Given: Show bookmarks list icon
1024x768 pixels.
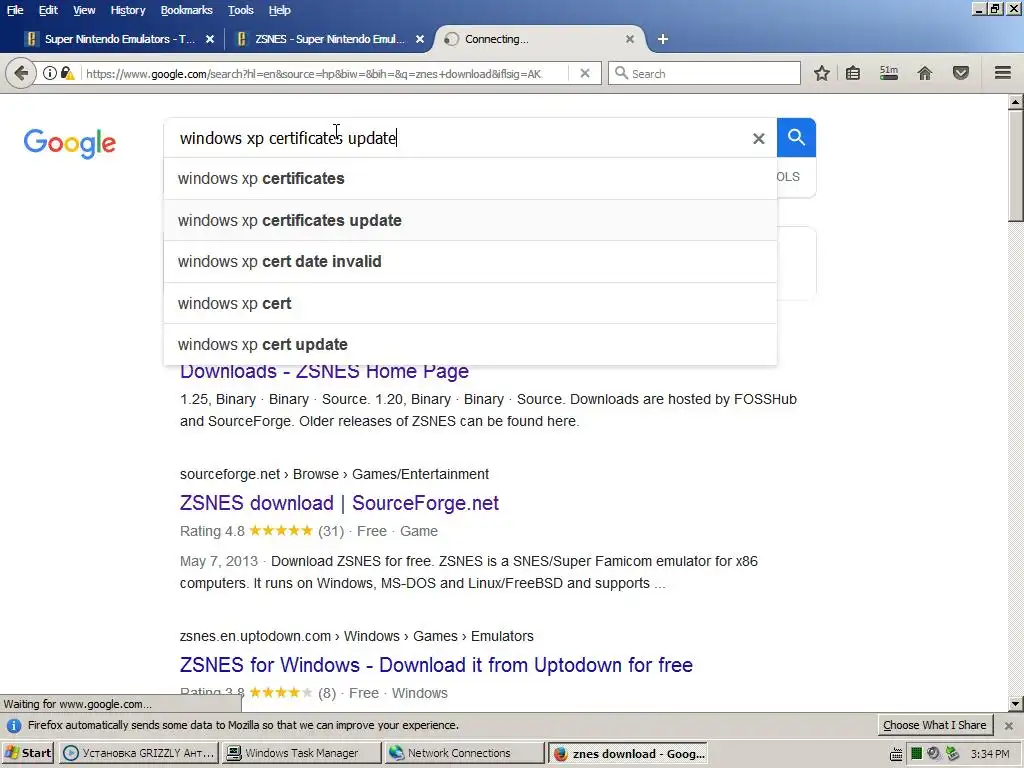Looking at the screenshot, I should click(853, 73).
